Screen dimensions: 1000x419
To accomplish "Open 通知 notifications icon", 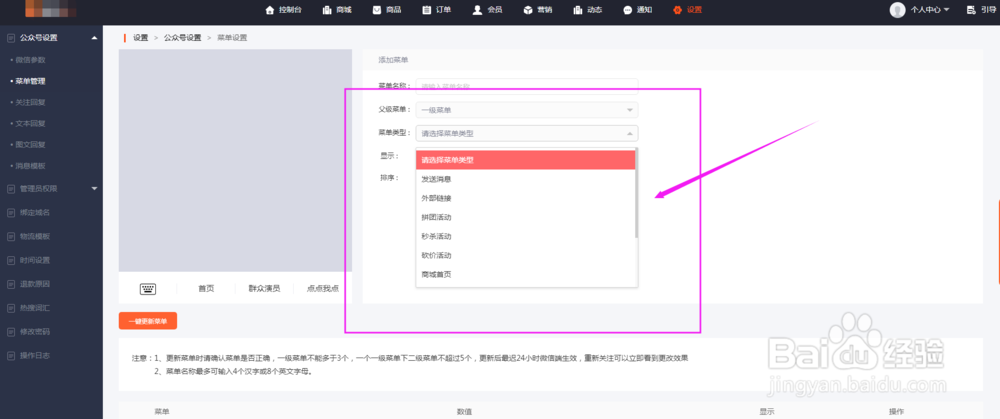I will pos(628,10).
